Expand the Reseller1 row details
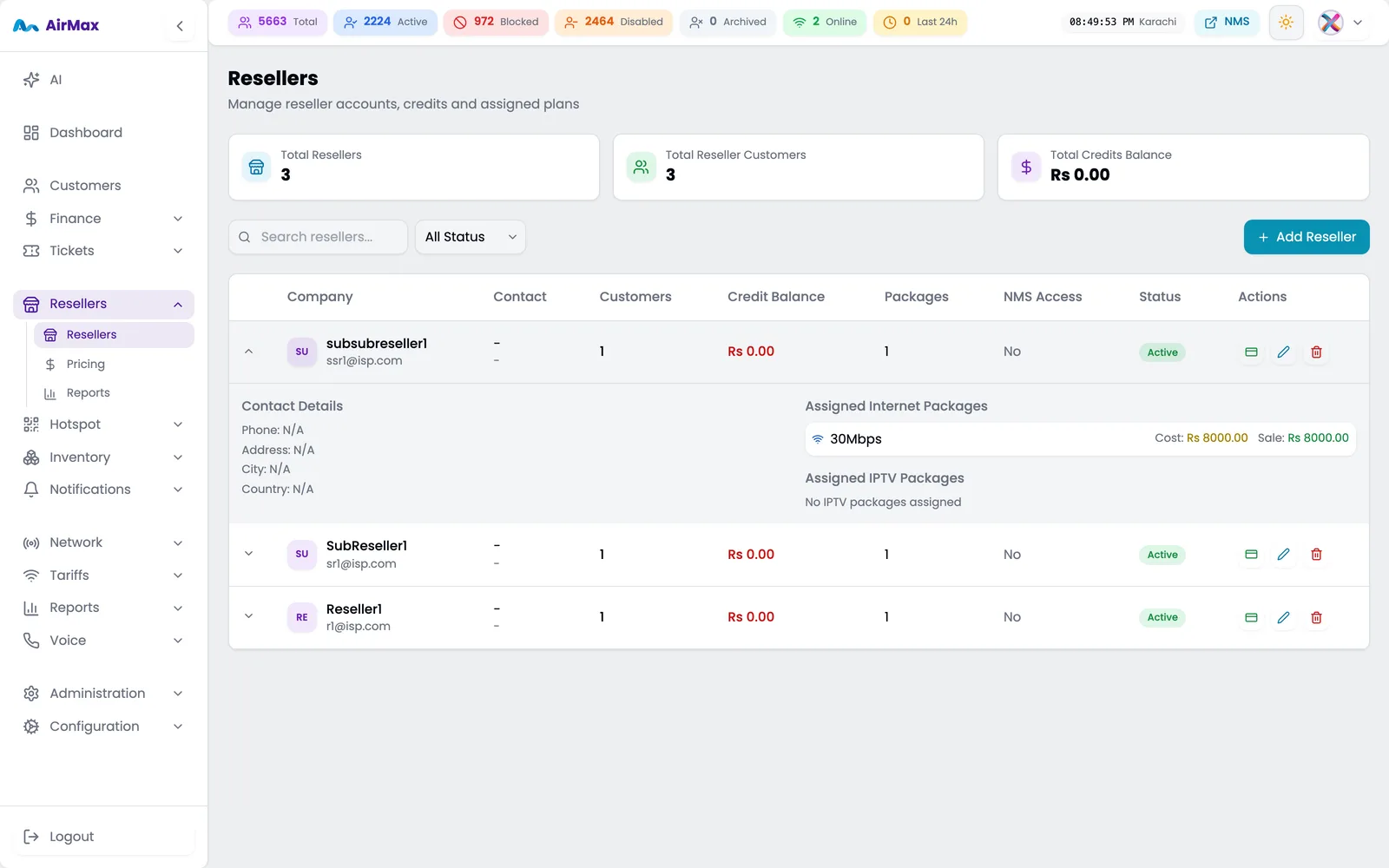This screenshot has width=1389, height=868. 248,617
